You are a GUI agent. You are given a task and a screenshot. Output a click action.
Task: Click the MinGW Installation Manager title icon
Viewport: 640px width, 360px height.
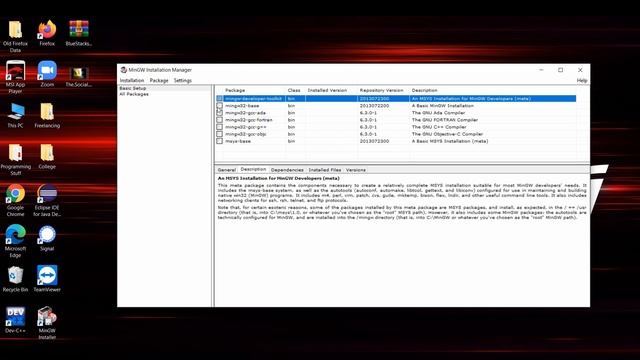124,70
